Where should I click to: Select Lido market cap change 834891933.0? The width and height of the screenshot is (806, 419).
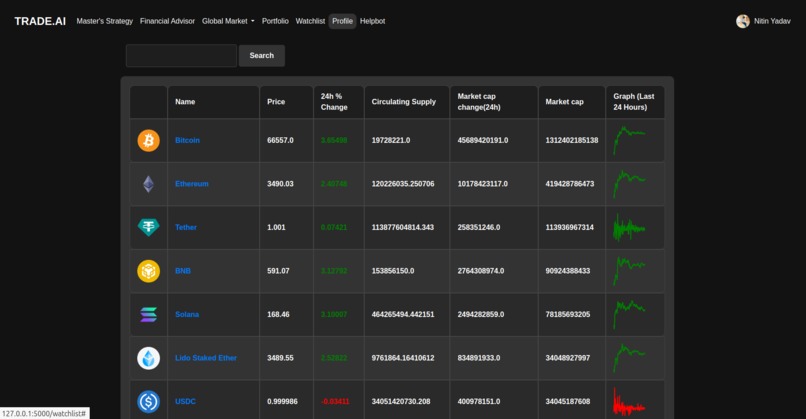tap(479, 358)
